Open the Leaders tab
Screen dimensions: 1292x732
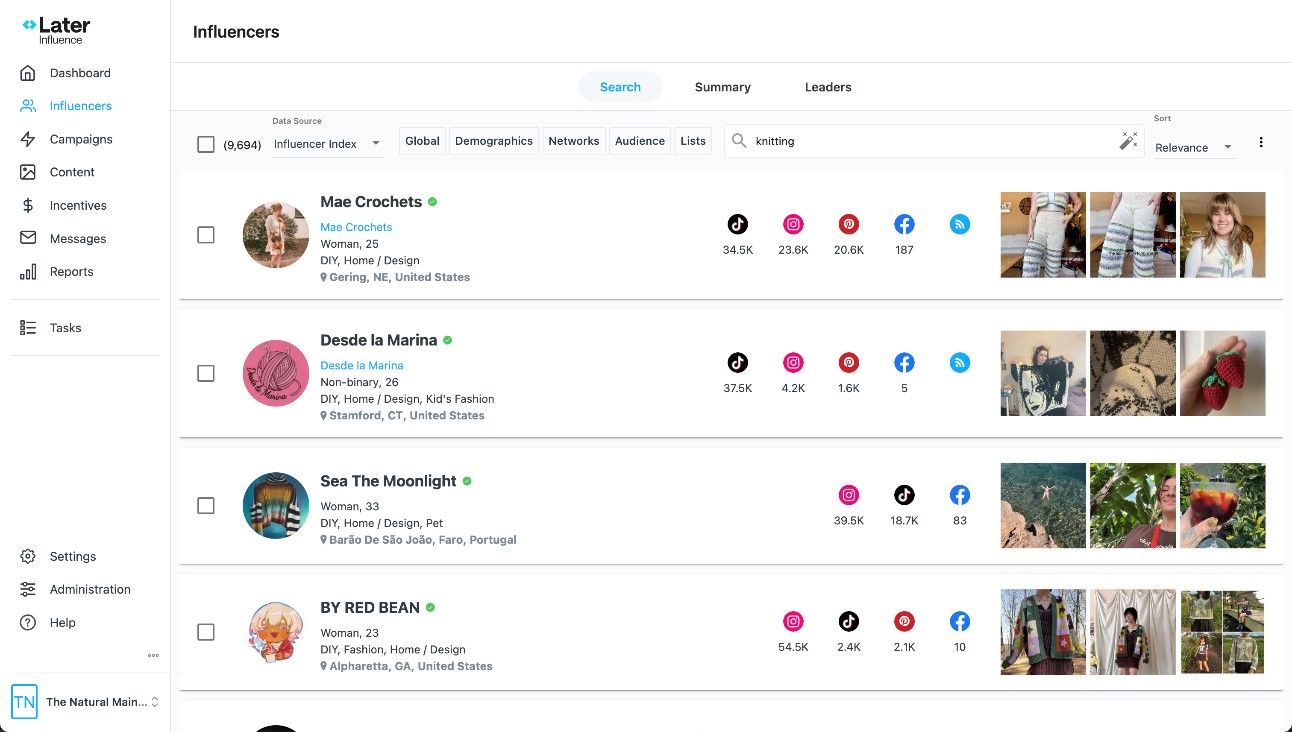[x=827, y=86]
